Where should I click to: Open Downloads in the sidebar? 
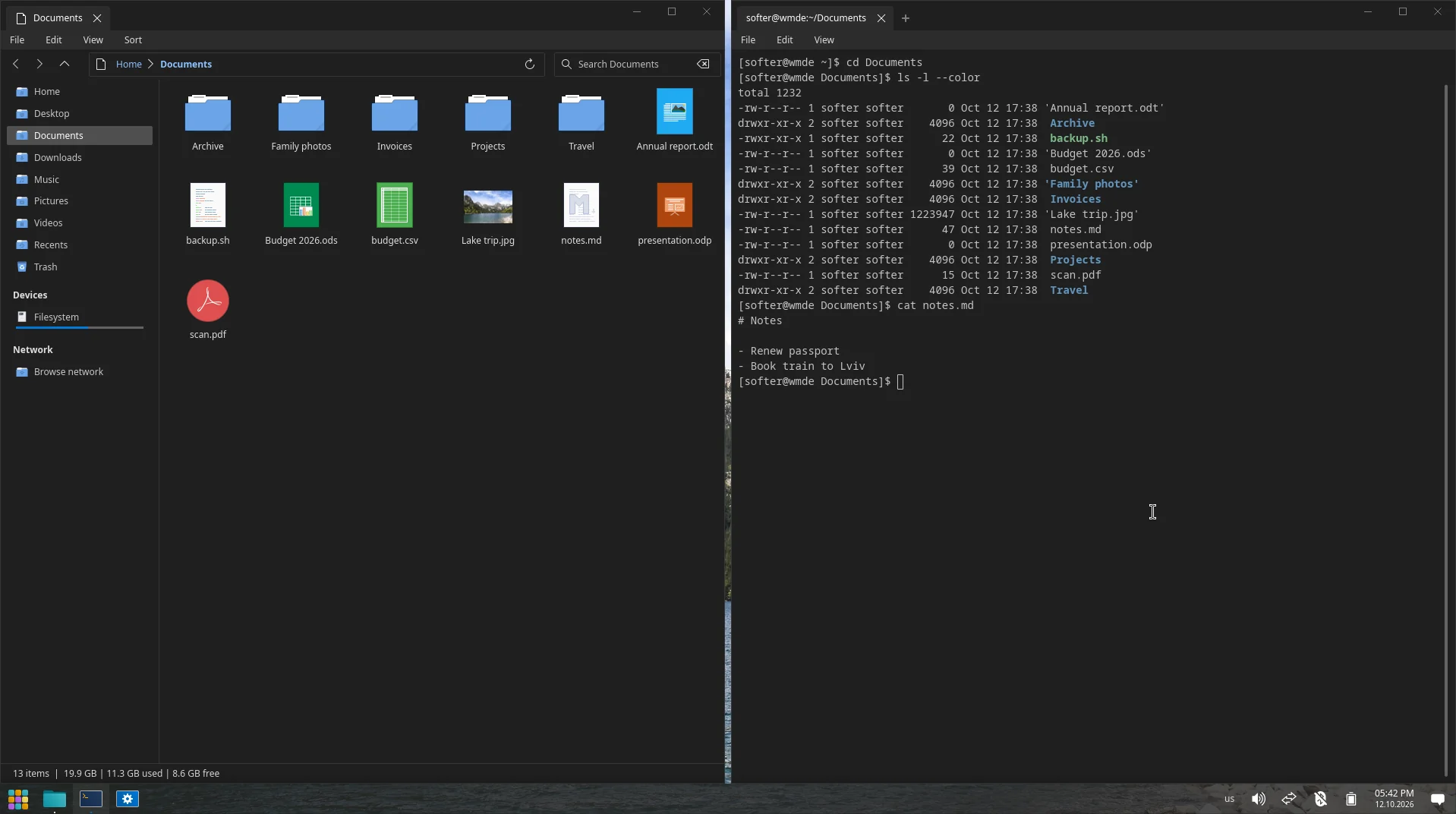pos(80,157)
